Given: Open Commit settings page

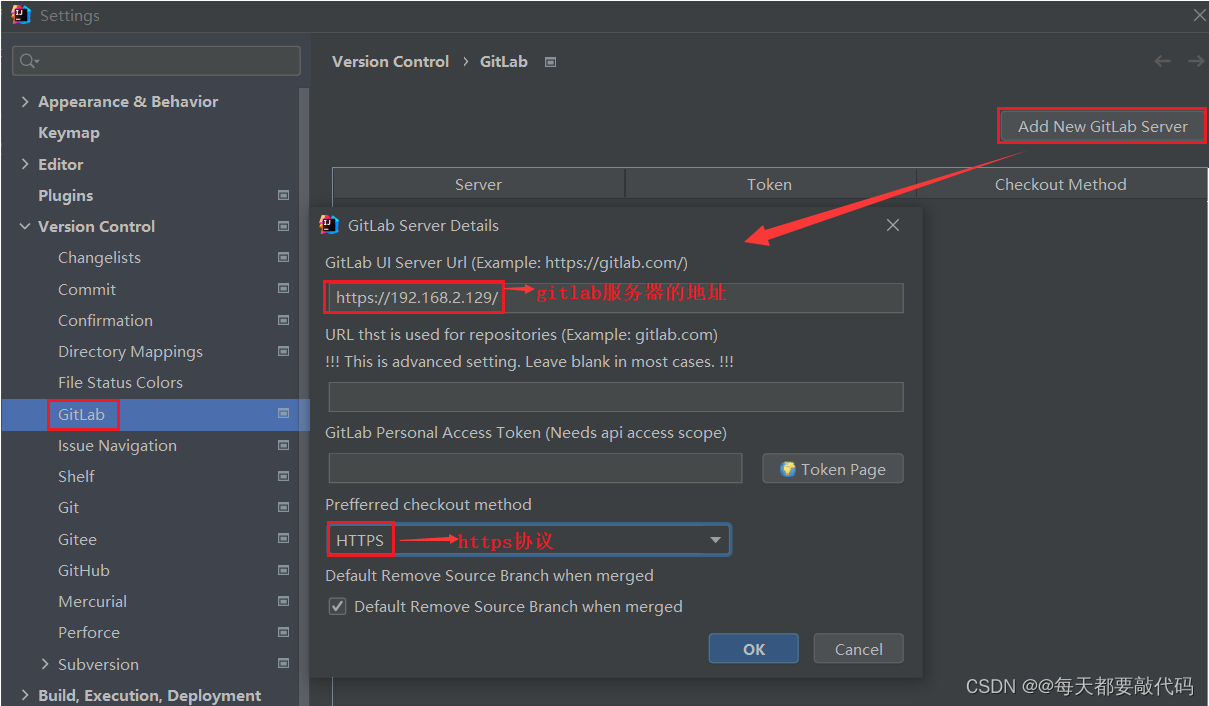Looking at the screenshot, I should point(87,289).
